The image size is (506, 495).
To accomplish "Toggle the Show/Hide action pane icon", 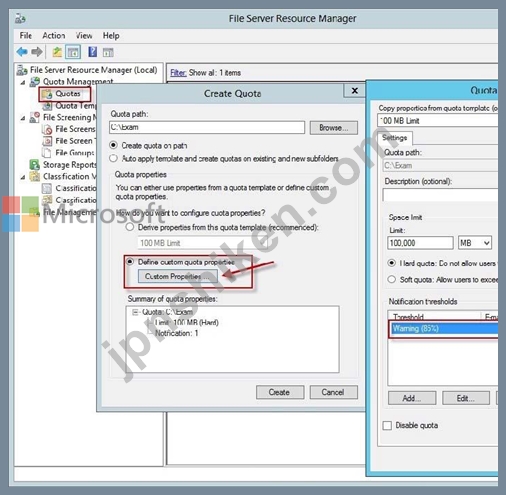I will [108, 52].
